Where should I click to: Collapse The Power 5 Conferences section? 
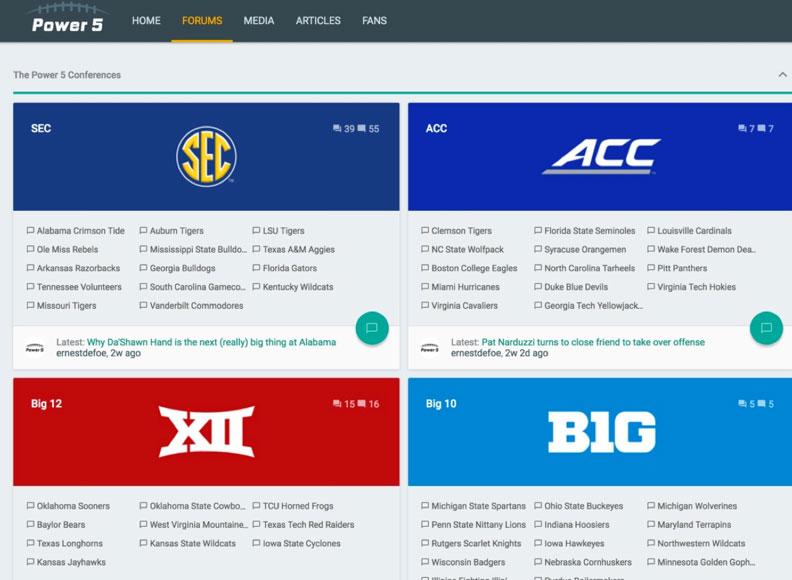click(x=782, y=75)
